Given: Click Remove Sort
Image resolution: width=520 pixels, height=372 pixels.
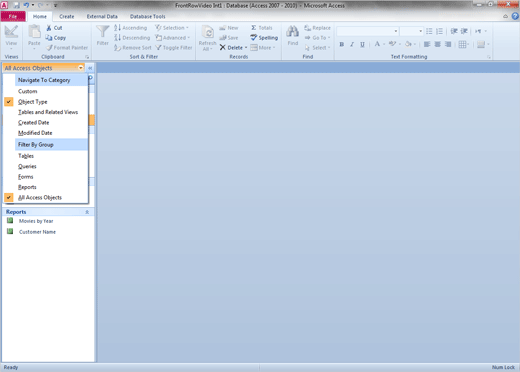Looking at the screenshot, I should tap(133, 48).
